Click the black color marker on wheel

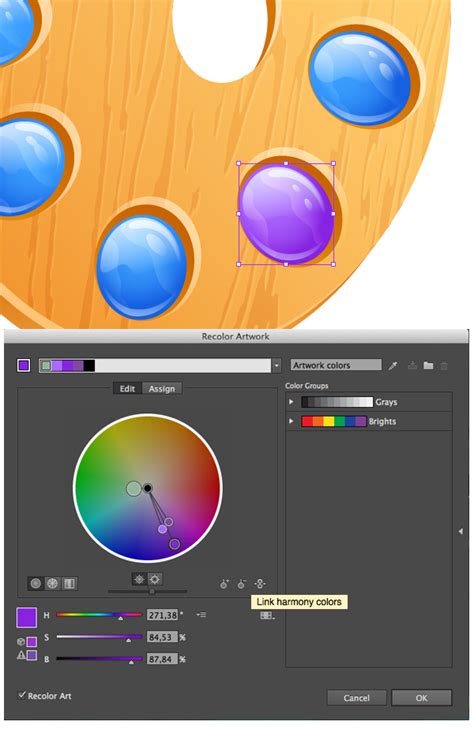(x=147, y=488)
